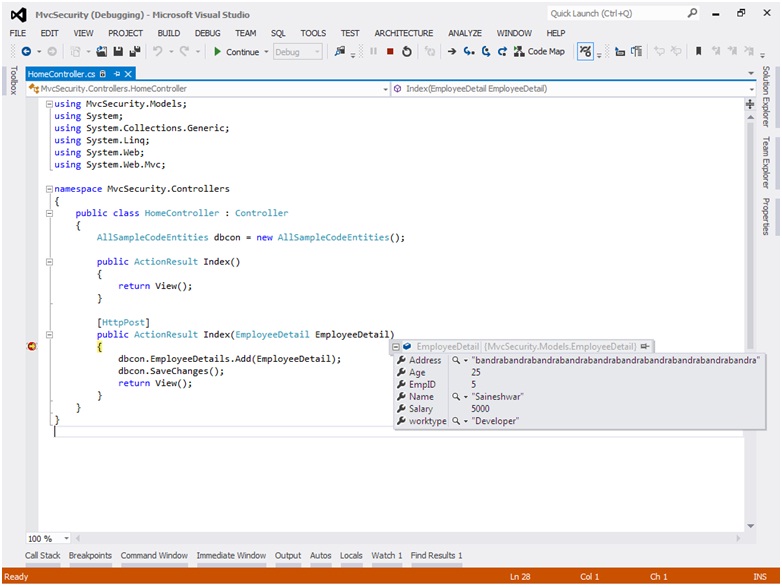Click the Toggle Bookmark icon
The height and width of the screenshot is (587, 782).
(x=699, y=51)
